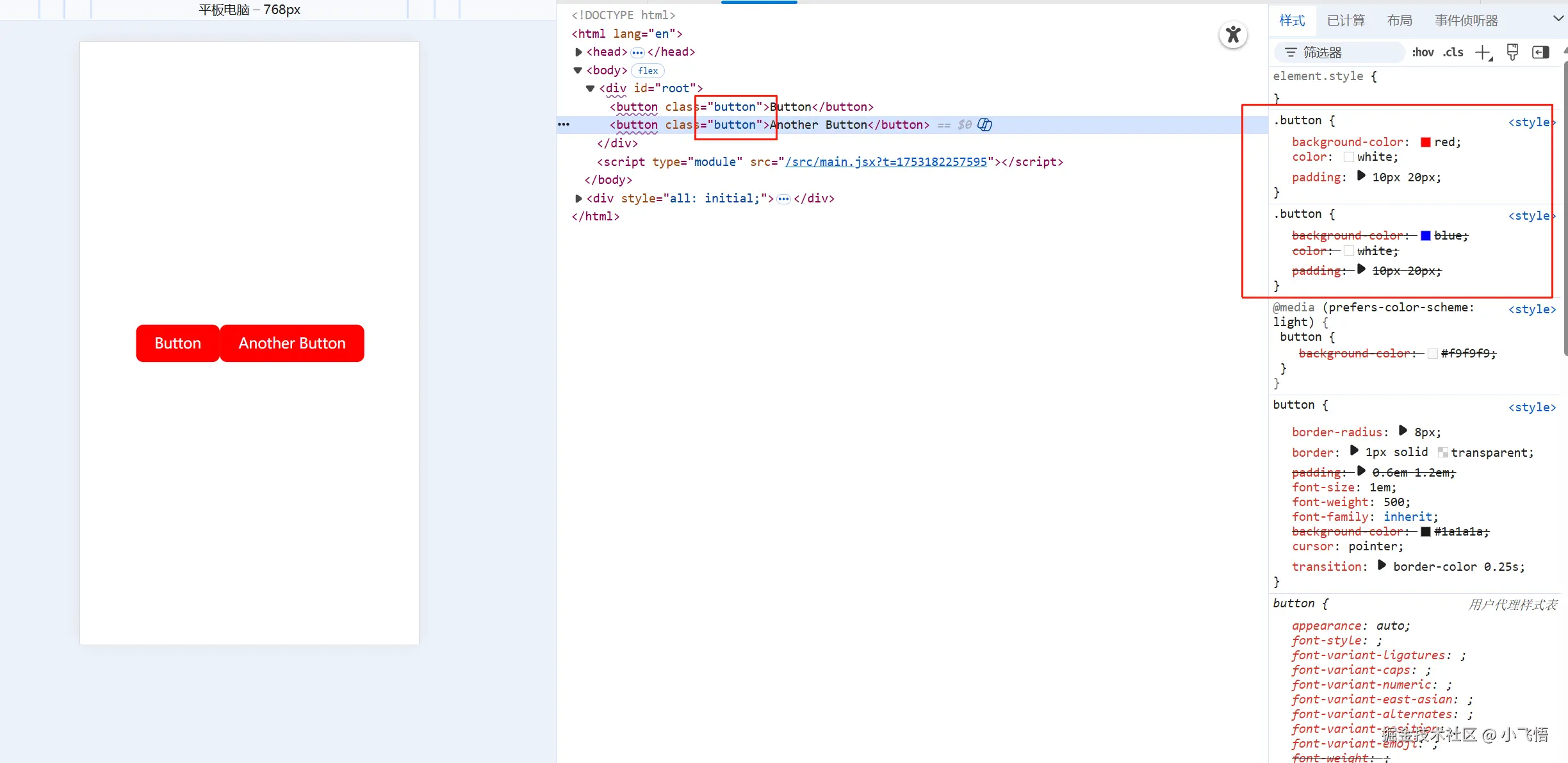Screen dimensions: 1568x763
Task: Toggle the :hov element state panel
Action: (x=1423, y=53)
